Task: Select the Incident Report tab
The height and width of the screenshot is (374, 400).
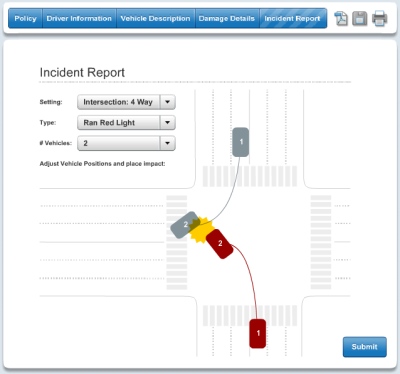Action: pyautogui.click(x=292, y=18)
